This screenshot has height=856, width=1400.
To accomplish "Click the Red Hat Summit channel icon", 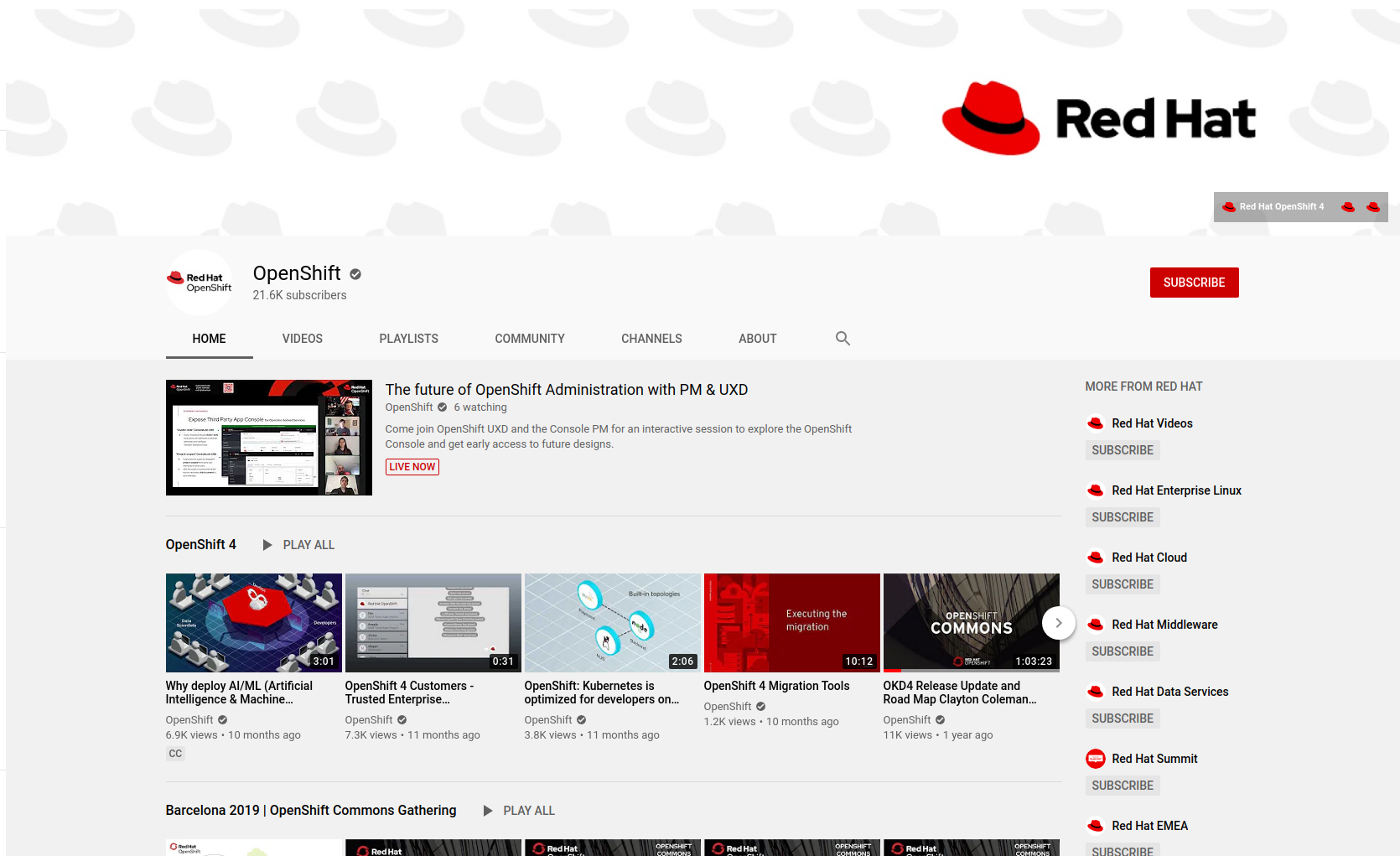I will click(x=1095, y=759).
